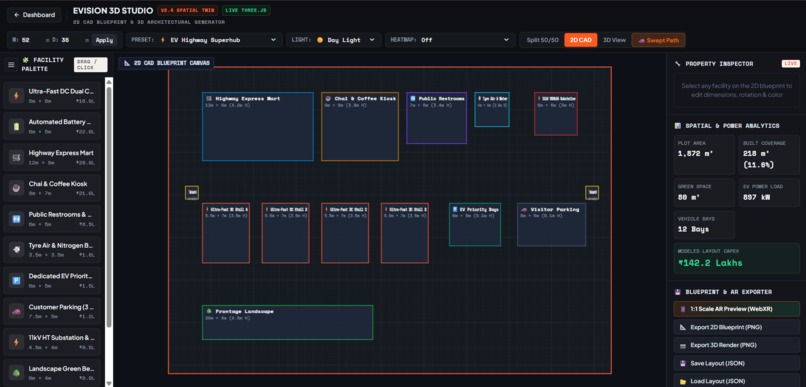Select the red 11kV substation block on canvas
The image size is (806, 387).
556,114
